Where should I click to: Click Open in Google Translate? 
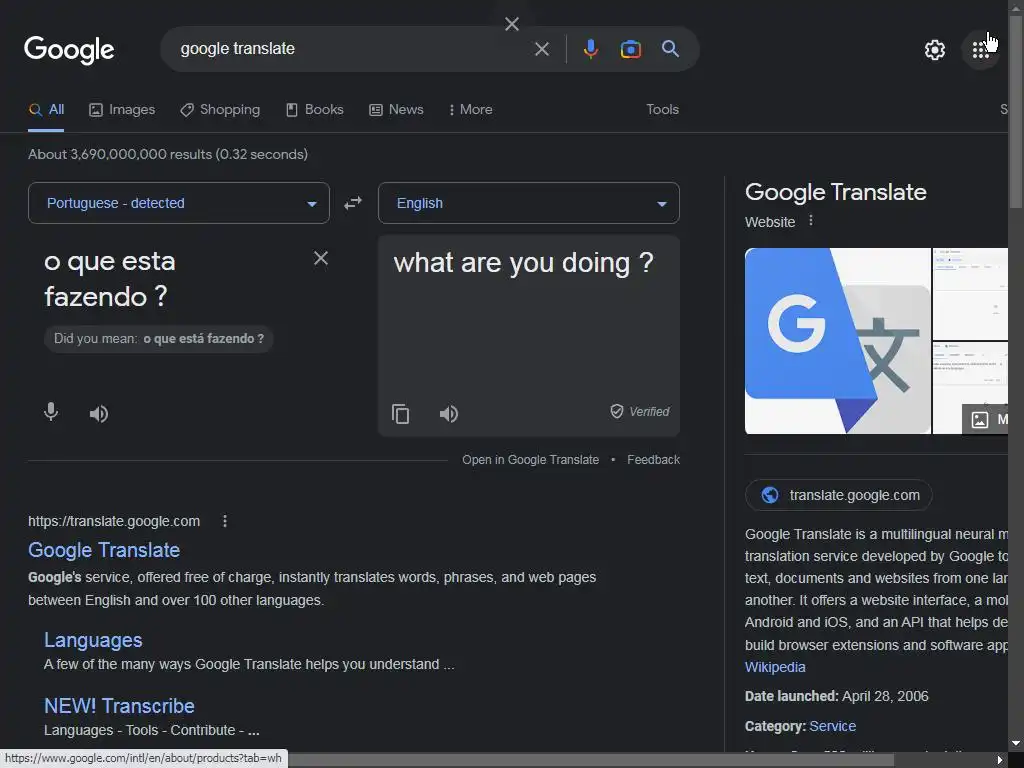coord(530,460)
